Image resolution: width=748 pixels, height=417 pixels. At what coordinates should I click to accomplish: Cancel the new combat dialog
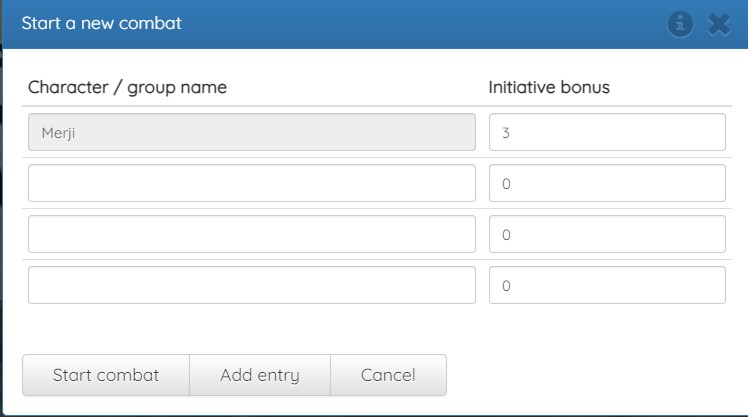tap(388, 375)
